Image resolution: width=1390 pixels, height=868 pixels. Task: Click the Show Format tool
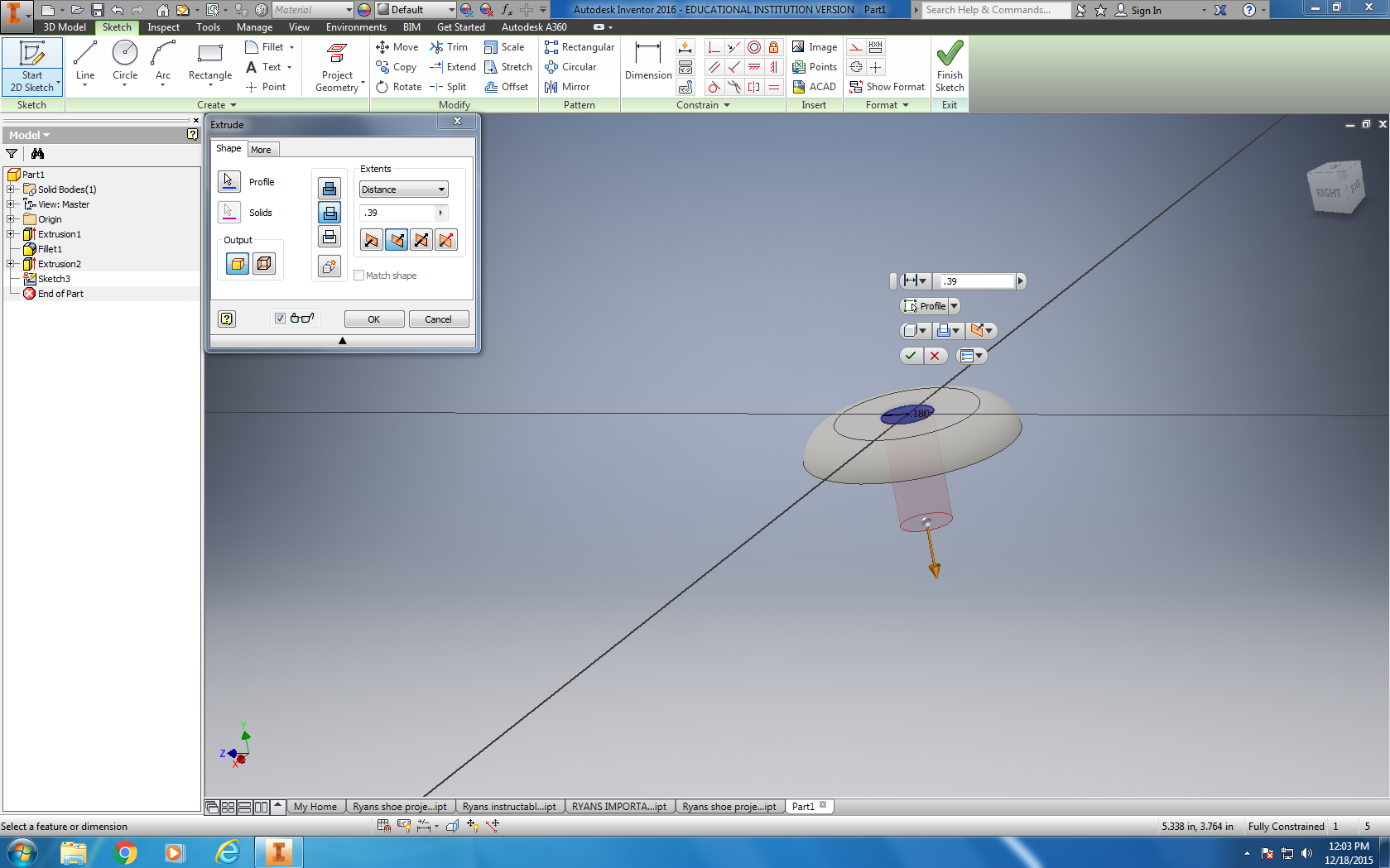point(887,87)
